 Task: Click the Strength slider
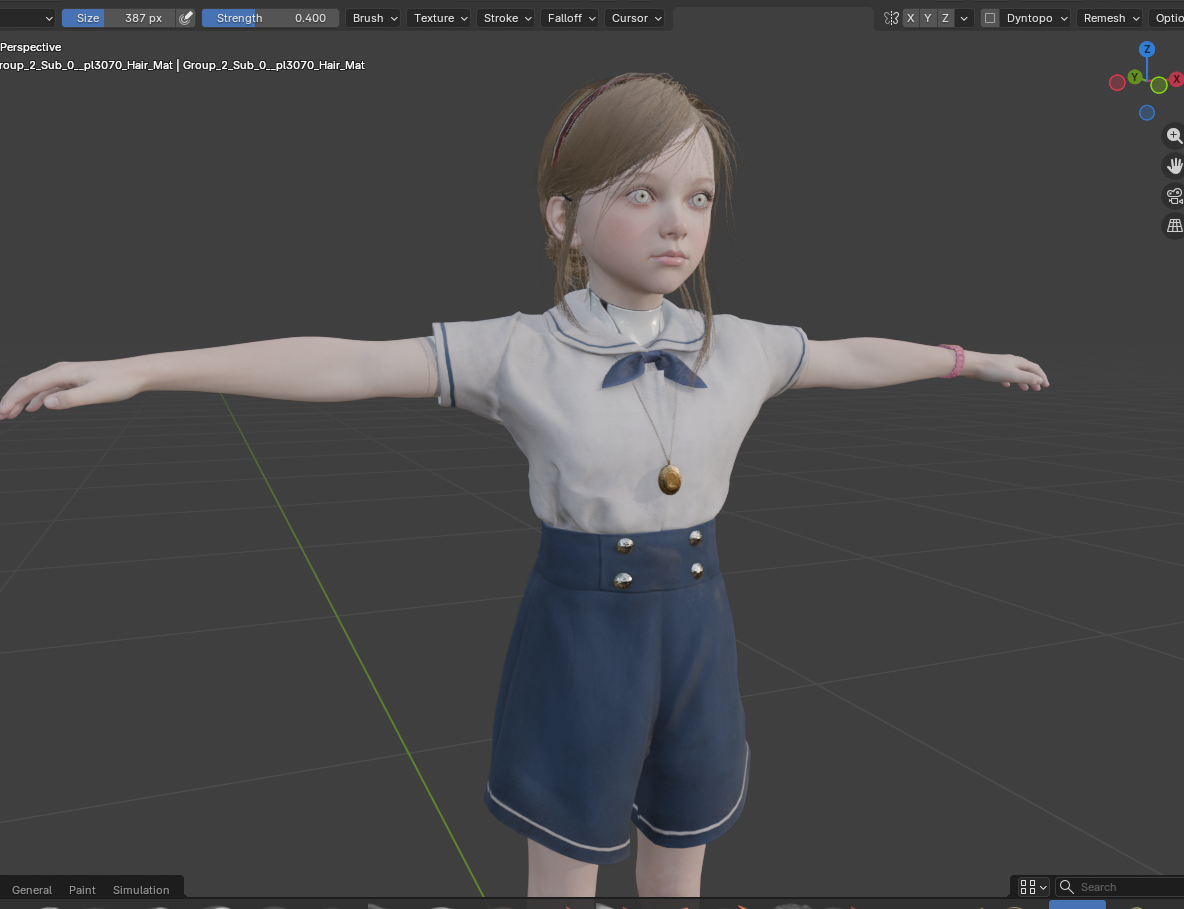(270, 18)
